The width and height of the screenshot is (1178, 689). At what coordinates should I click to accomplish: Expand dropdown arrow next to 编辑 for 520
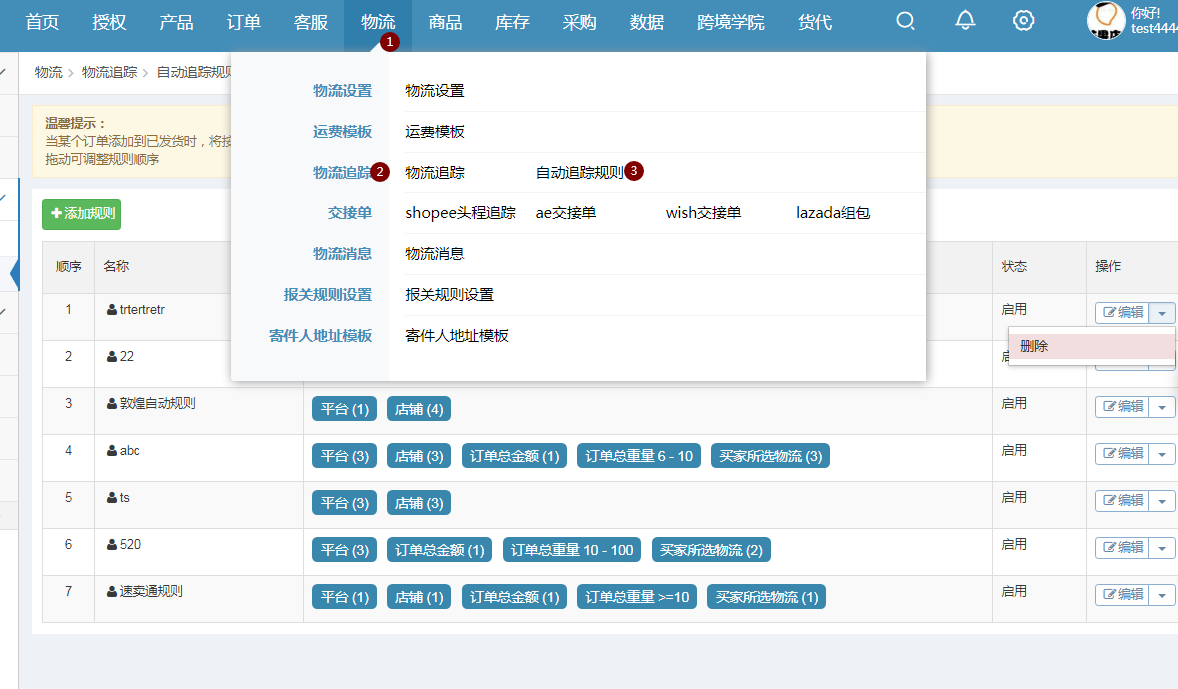1162,548
